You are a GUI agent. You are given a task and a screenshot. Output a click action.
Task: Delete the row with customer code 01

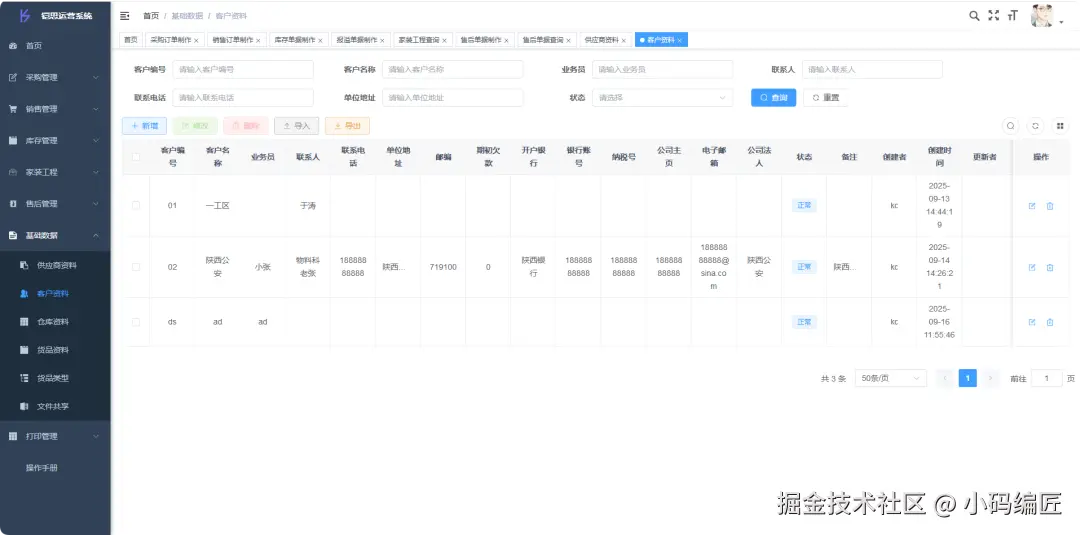tap(1050, 206)
